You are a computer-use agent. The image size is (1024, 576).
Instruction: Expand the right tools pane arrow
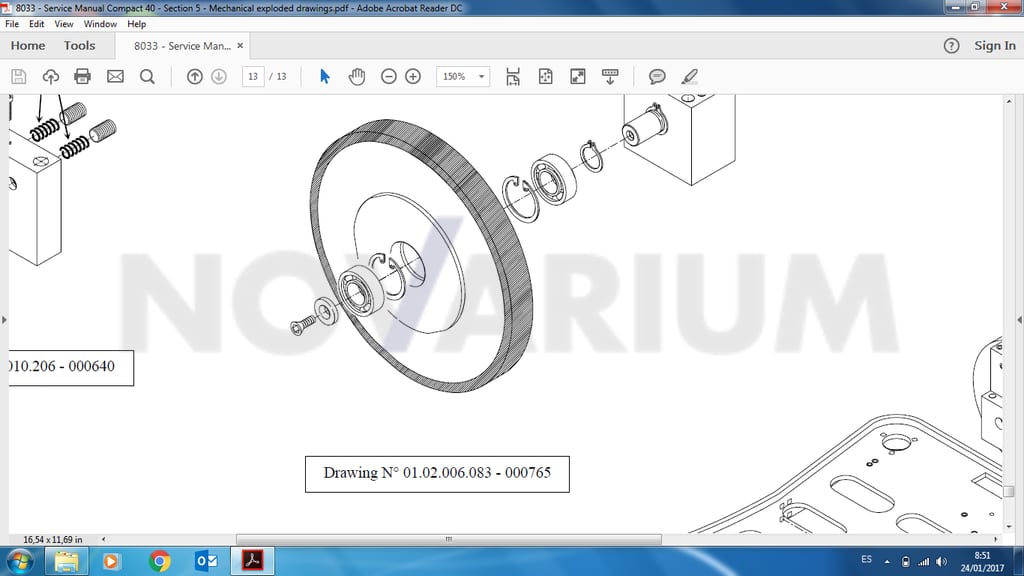pyautogui.click(x=1019, y=320)
